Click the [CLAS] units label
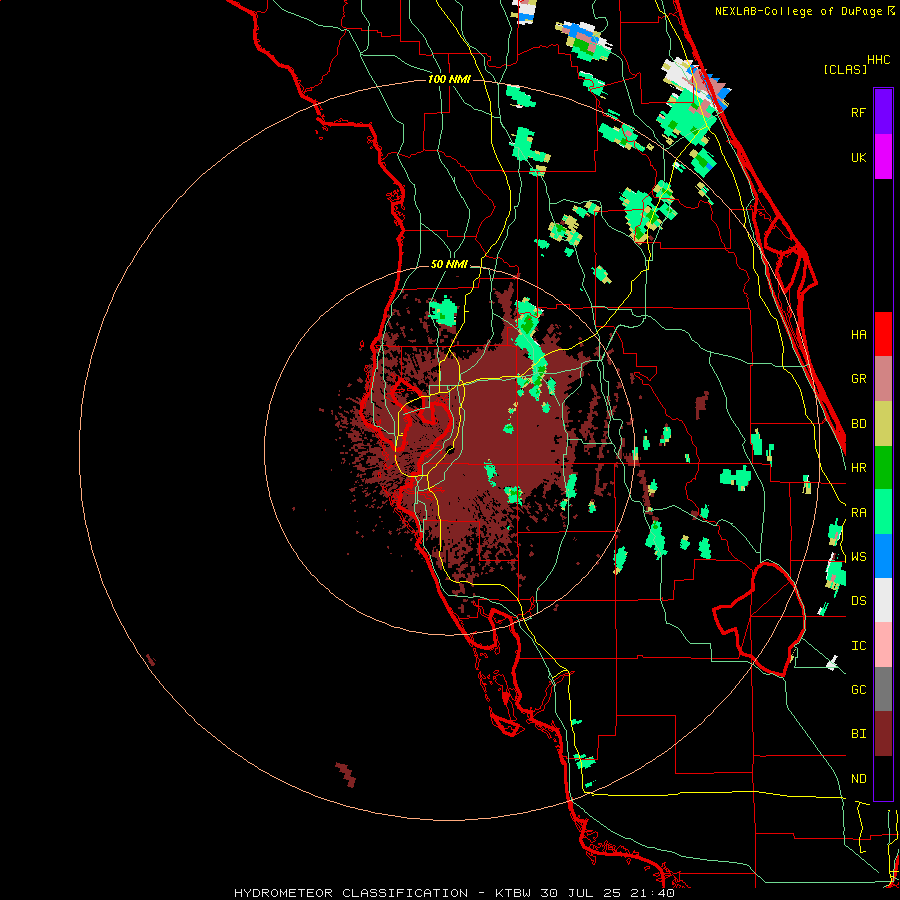The height and width of the screenshot is (900, 900). pos(845,69)
